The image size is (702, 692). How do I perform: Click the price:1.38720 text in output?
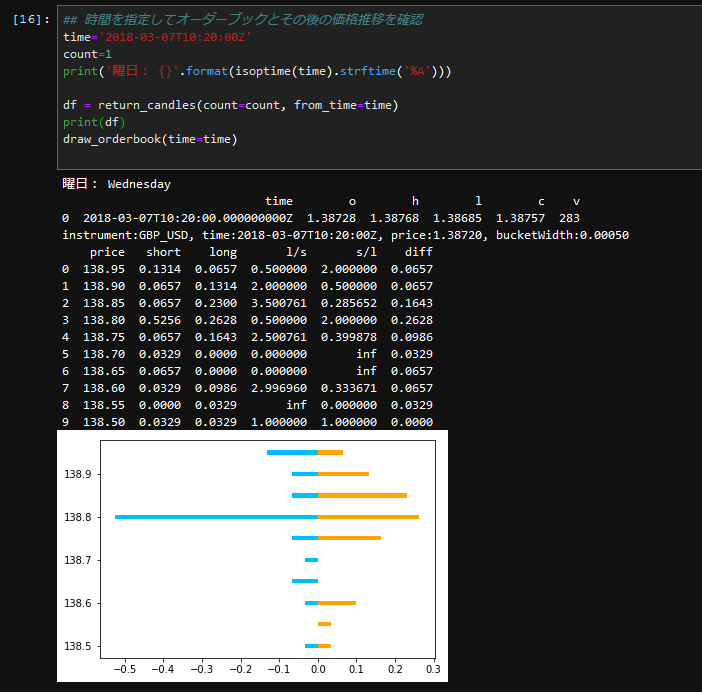coord(439,235)
